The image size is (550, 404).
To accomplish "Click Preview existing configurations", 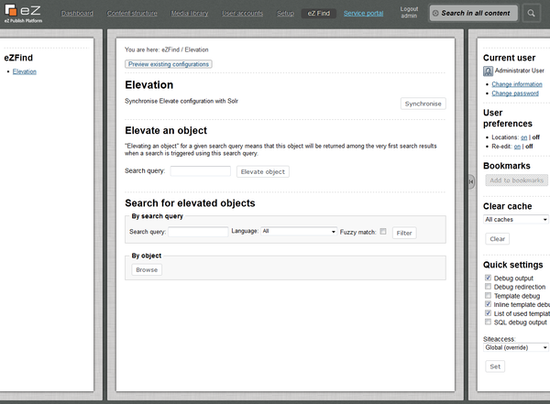I will (168, 64).
